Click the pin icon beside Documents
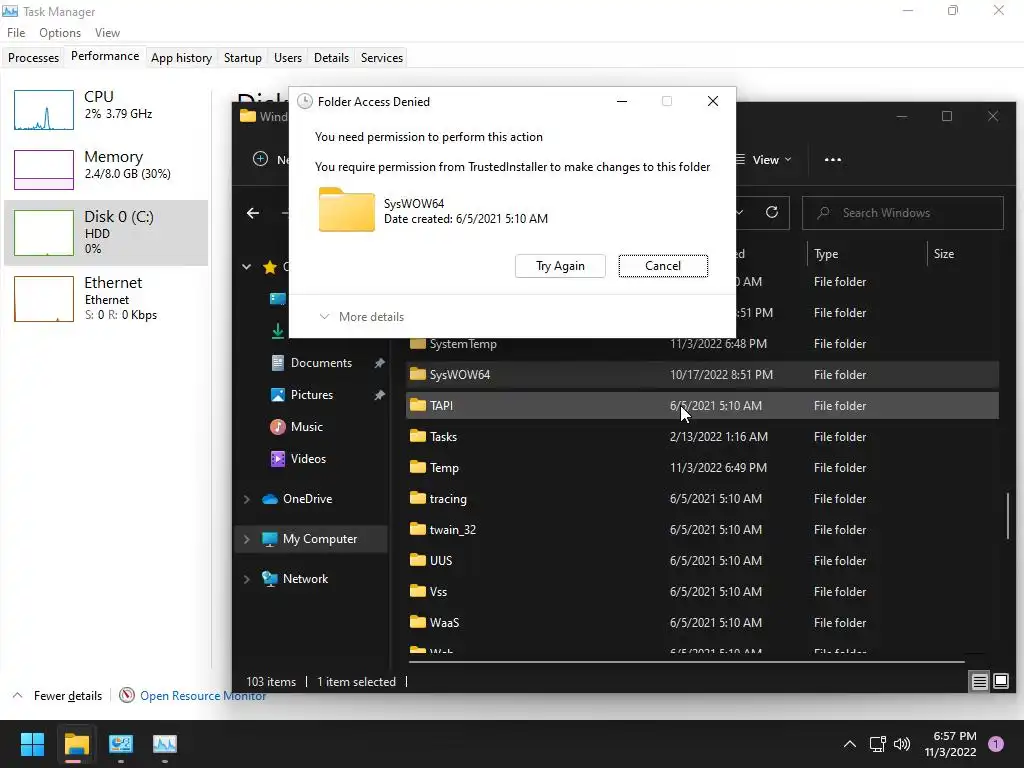Screen dimensions: 1024x768 coord(379,363)
